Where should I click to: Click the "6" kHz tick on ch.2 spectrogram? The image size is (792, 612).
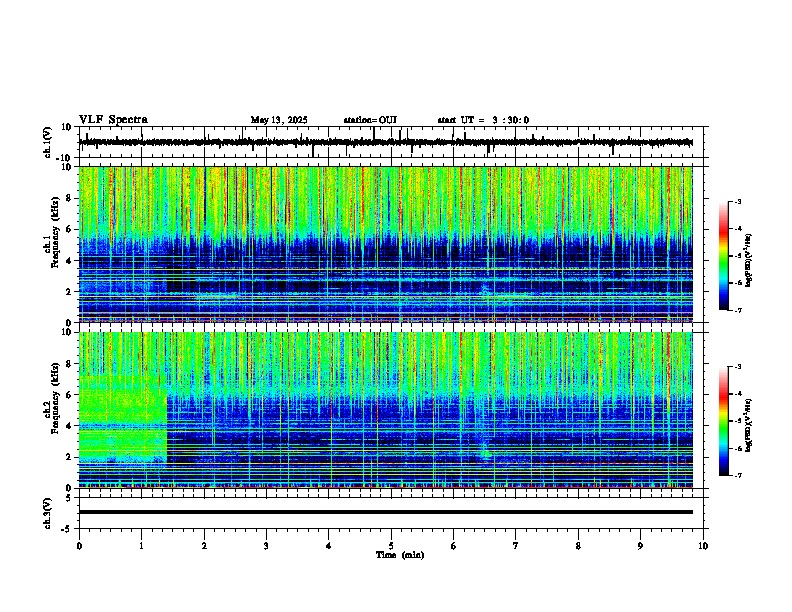pos(69,395)
